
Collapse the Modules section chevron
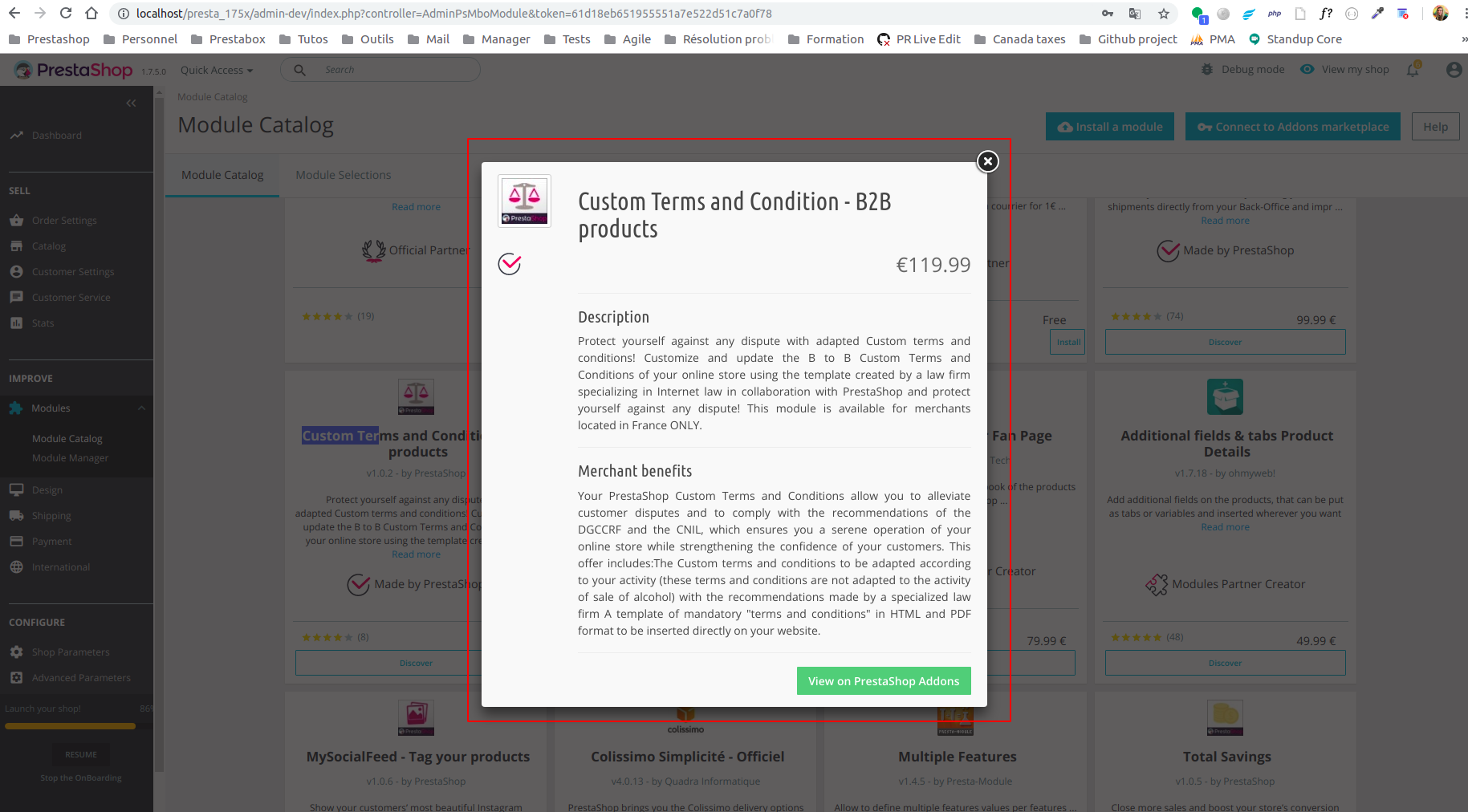coord(141,408)
